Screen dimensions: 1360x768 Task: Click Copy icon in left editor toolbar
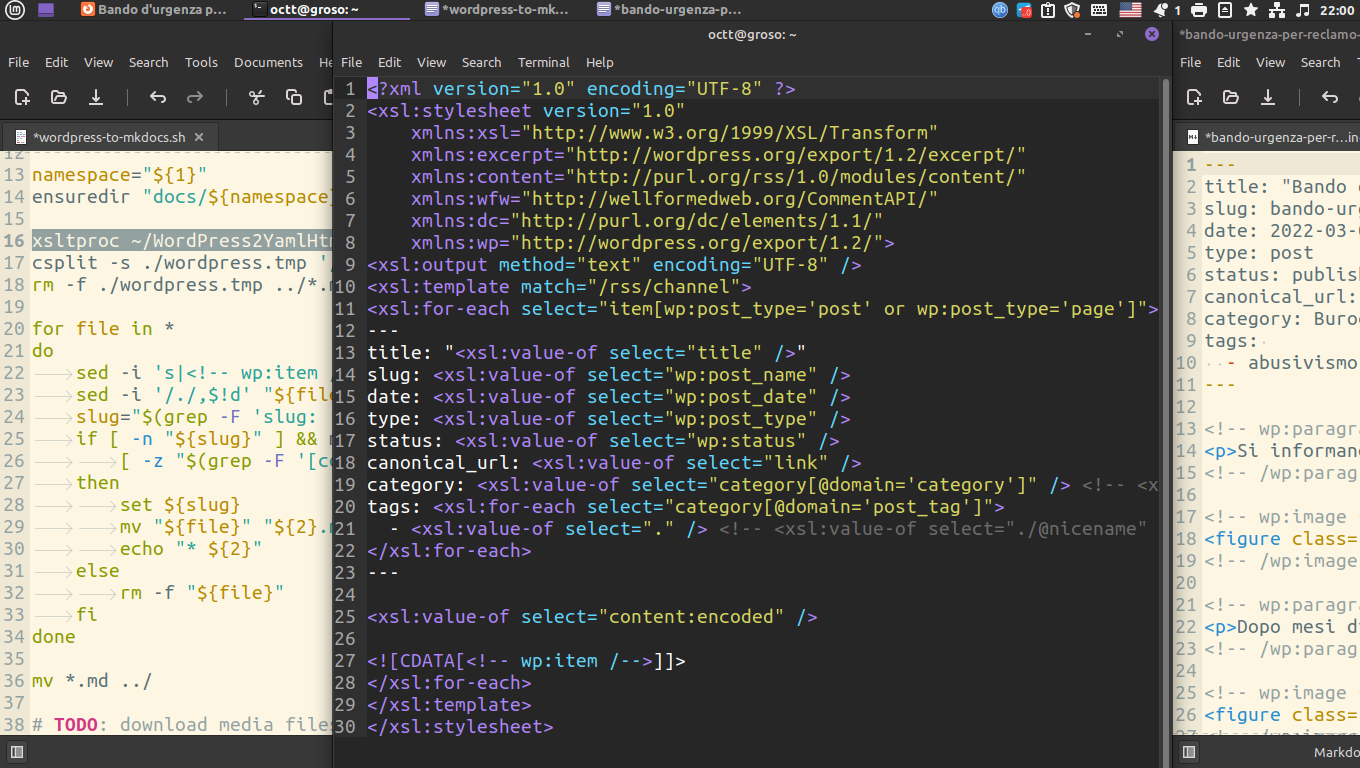[294, 97]
